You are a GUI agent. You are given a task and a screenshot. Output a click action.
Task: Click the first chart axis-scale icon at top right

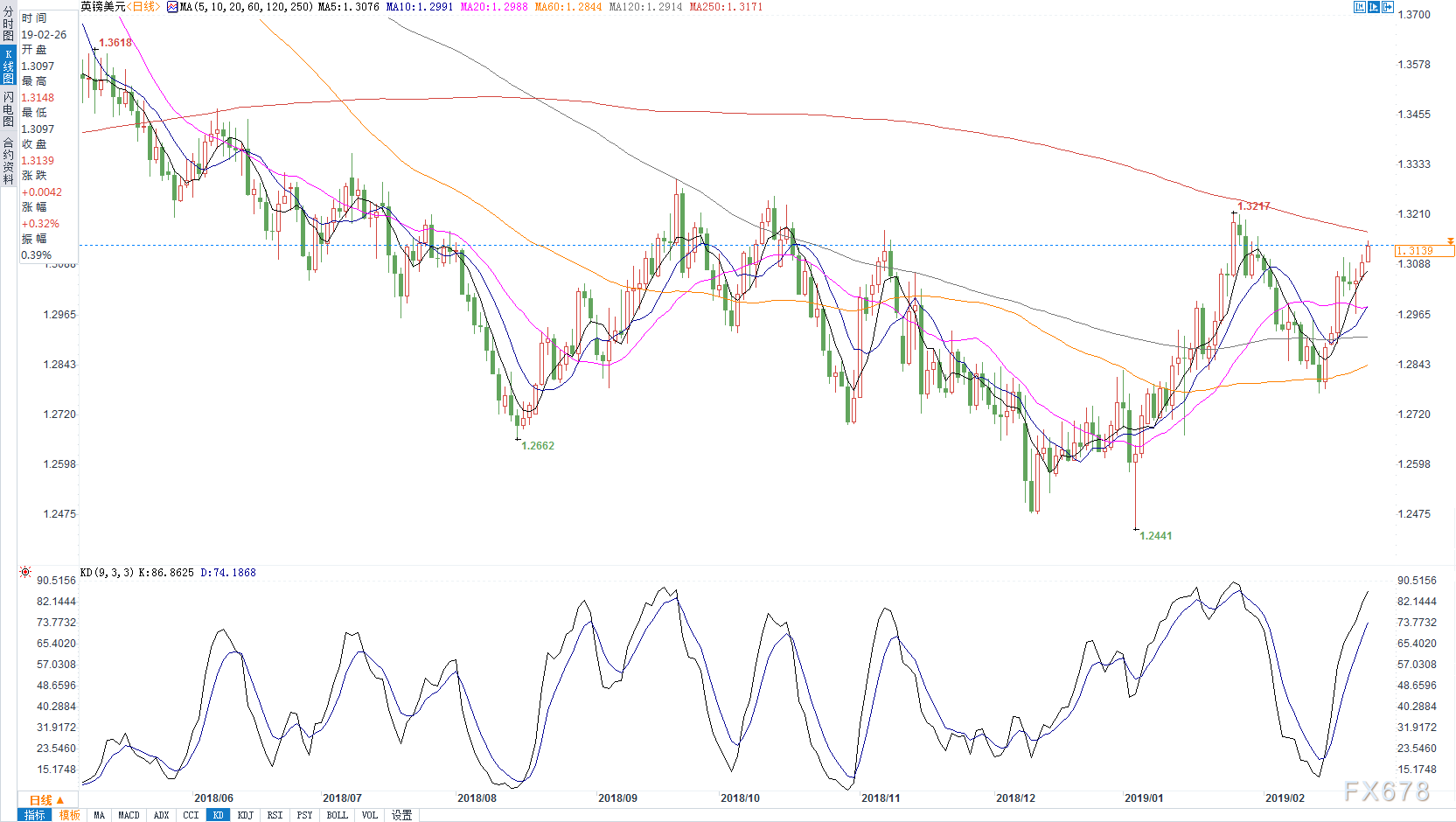click(x=1360, y=7)
